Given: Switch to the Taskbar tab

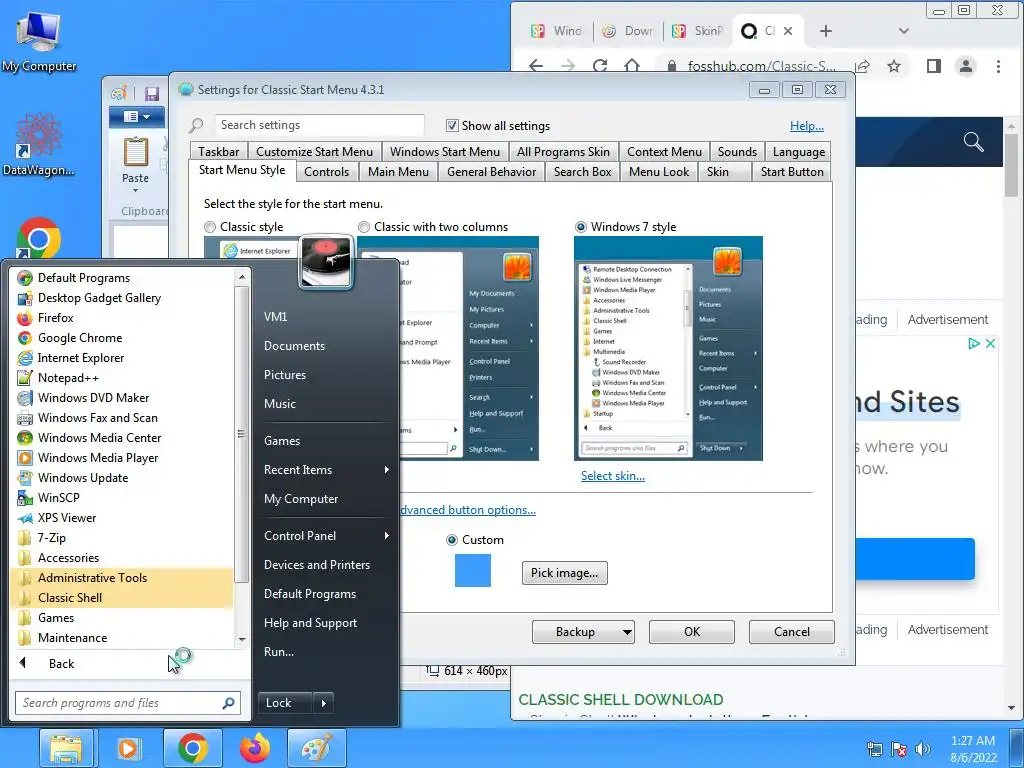Looking at the screenshot, I should 219,152.
